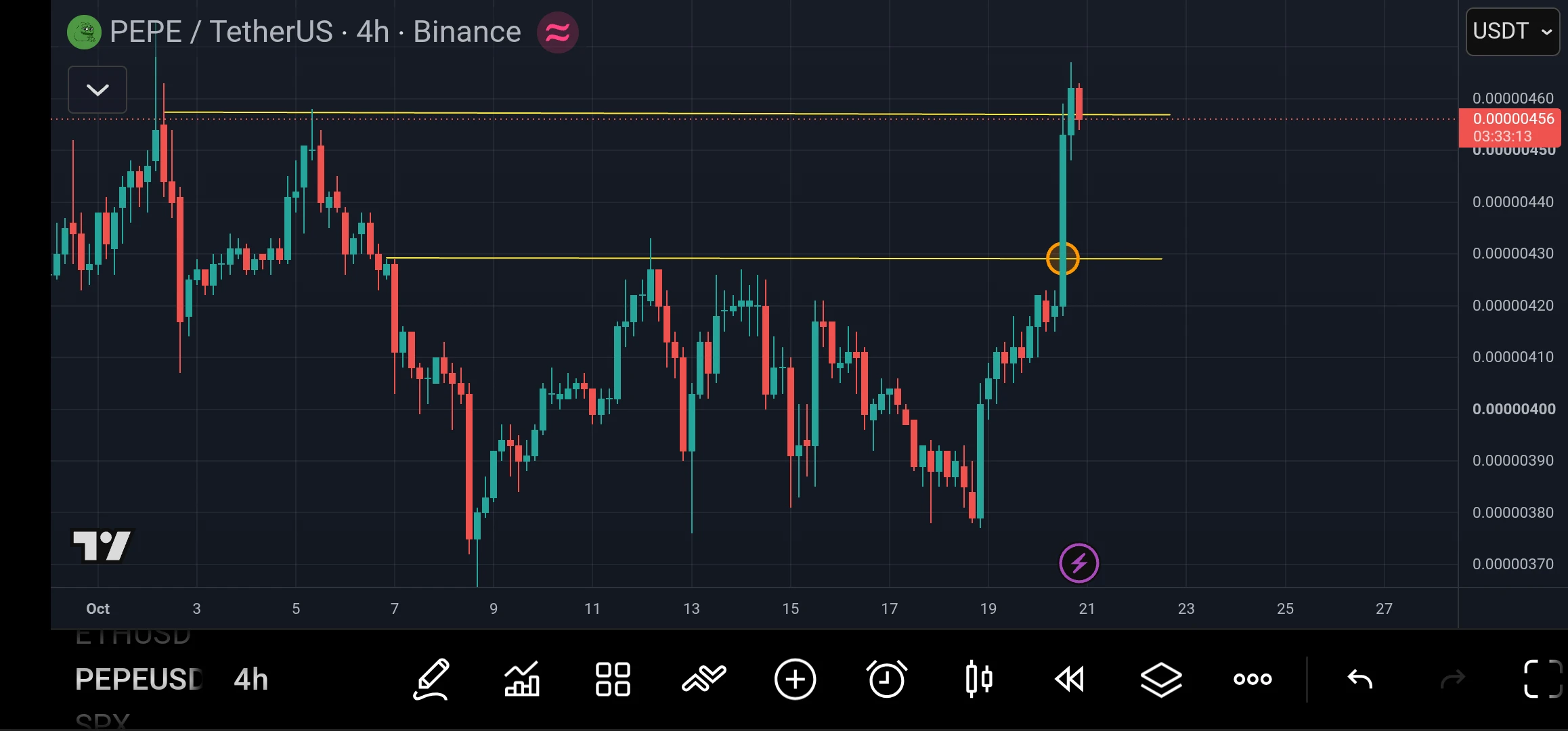Start bar replay with rewind icon
Viewport: 1568px width, 731px height.
(x=1070, y=679)
